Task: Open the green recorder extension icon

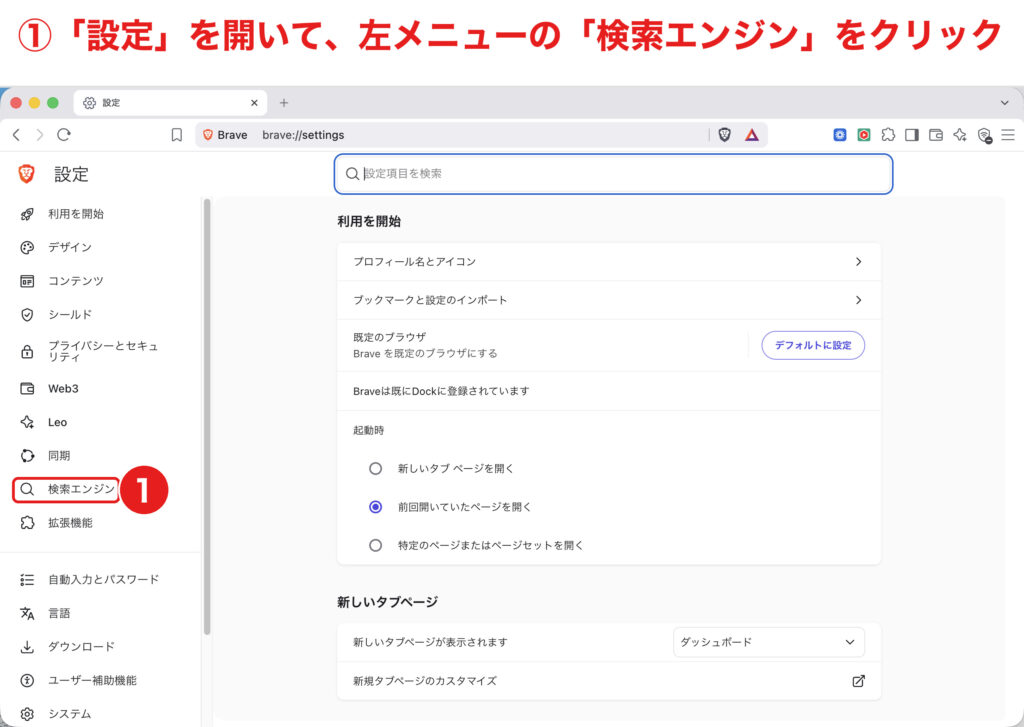Action: [x=864, y=135]
